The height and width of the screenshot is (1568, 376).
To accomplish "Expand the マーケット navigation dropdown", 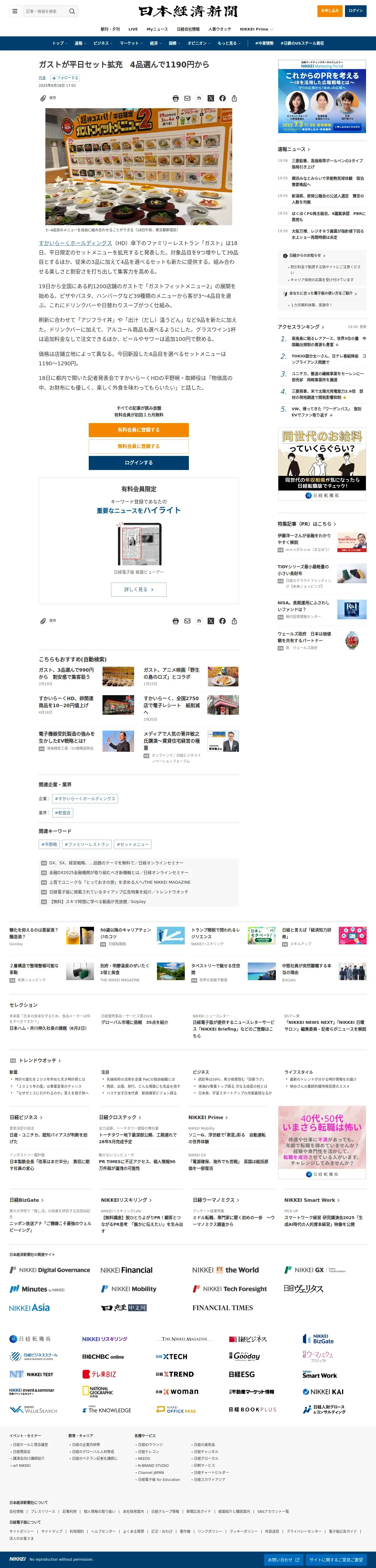I will coord(131,43).
